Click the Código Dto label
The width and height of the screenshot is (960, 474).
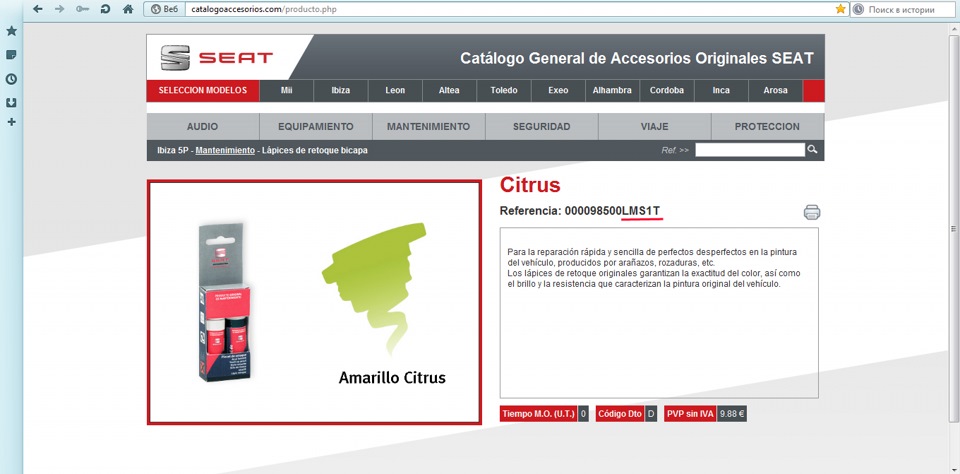[x=620, y=414]
